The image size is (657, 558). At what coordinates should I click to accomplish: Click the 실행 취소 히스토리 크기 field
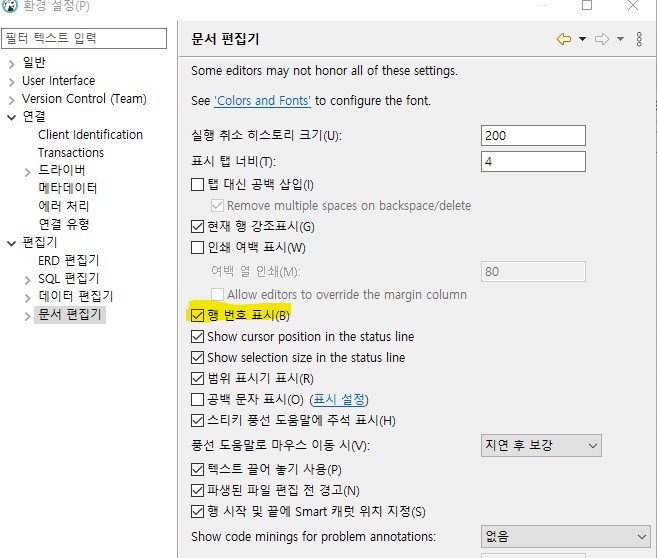pyautogui.click(x=533, y=135)
